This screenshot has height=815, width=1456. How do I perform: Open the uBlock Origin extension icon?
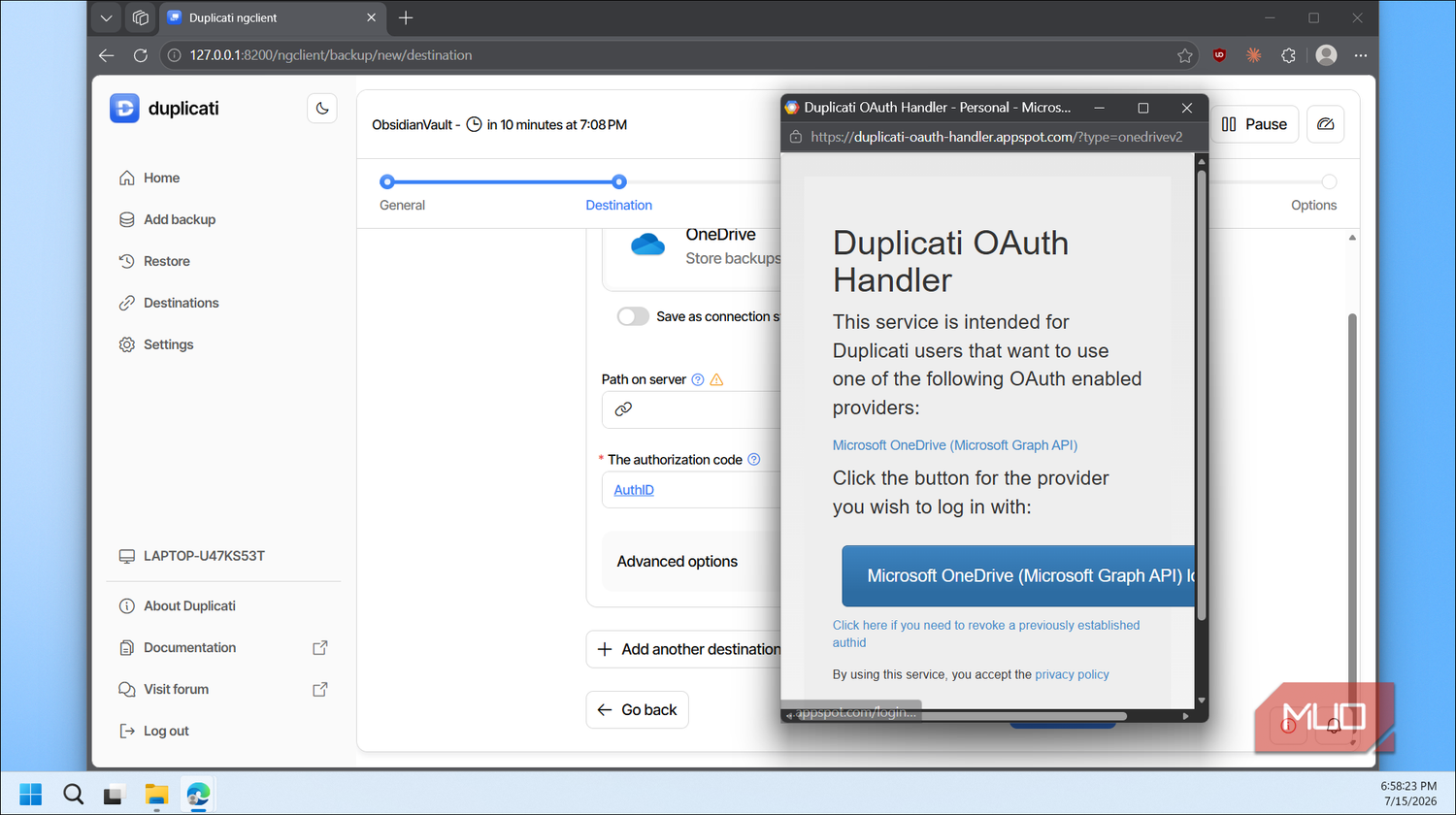pos(1220,55)
